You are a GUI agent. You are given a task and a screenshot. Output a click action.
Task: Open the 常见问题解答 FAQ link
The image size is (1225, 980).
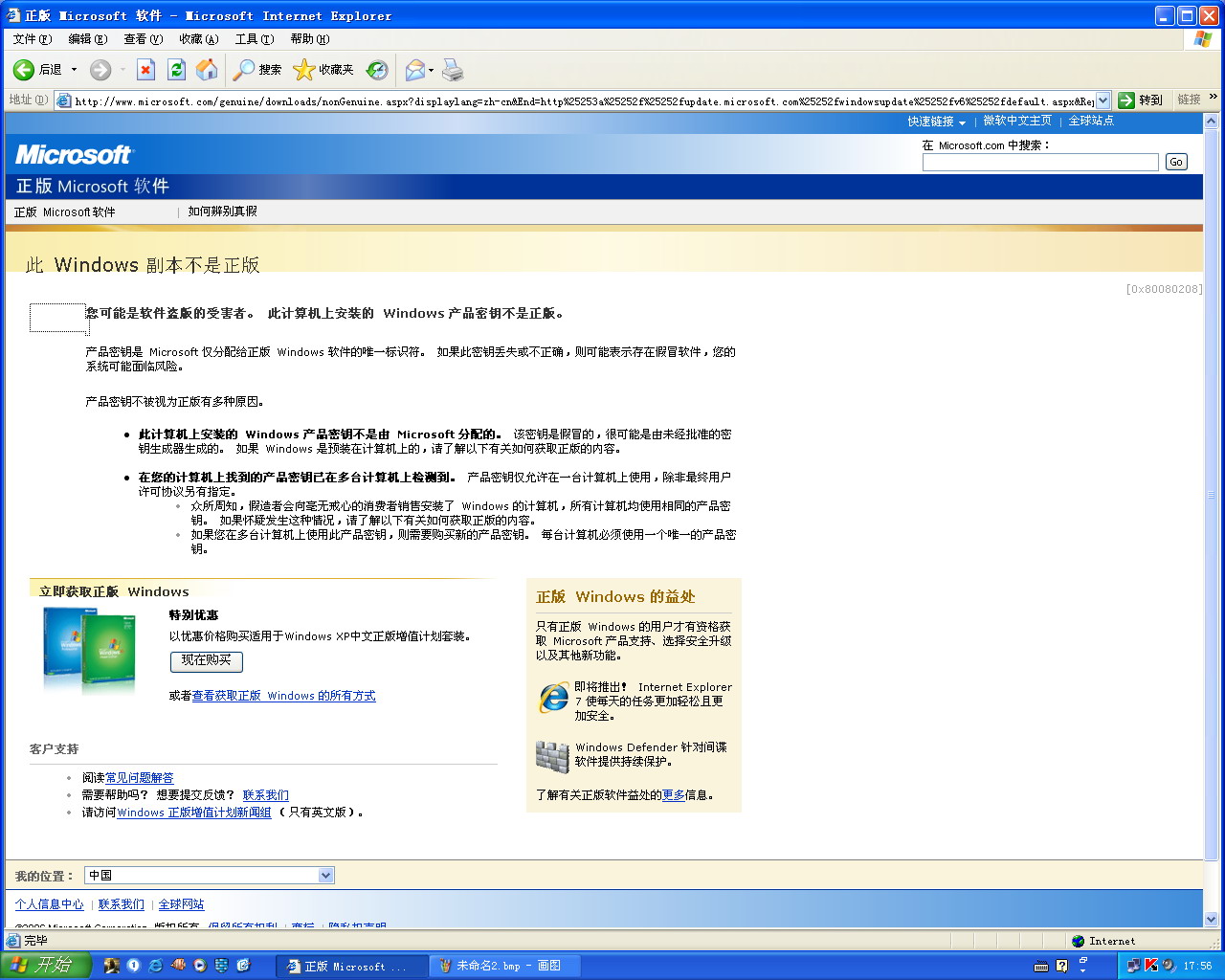pyautogui.click(x=140, y=778)
